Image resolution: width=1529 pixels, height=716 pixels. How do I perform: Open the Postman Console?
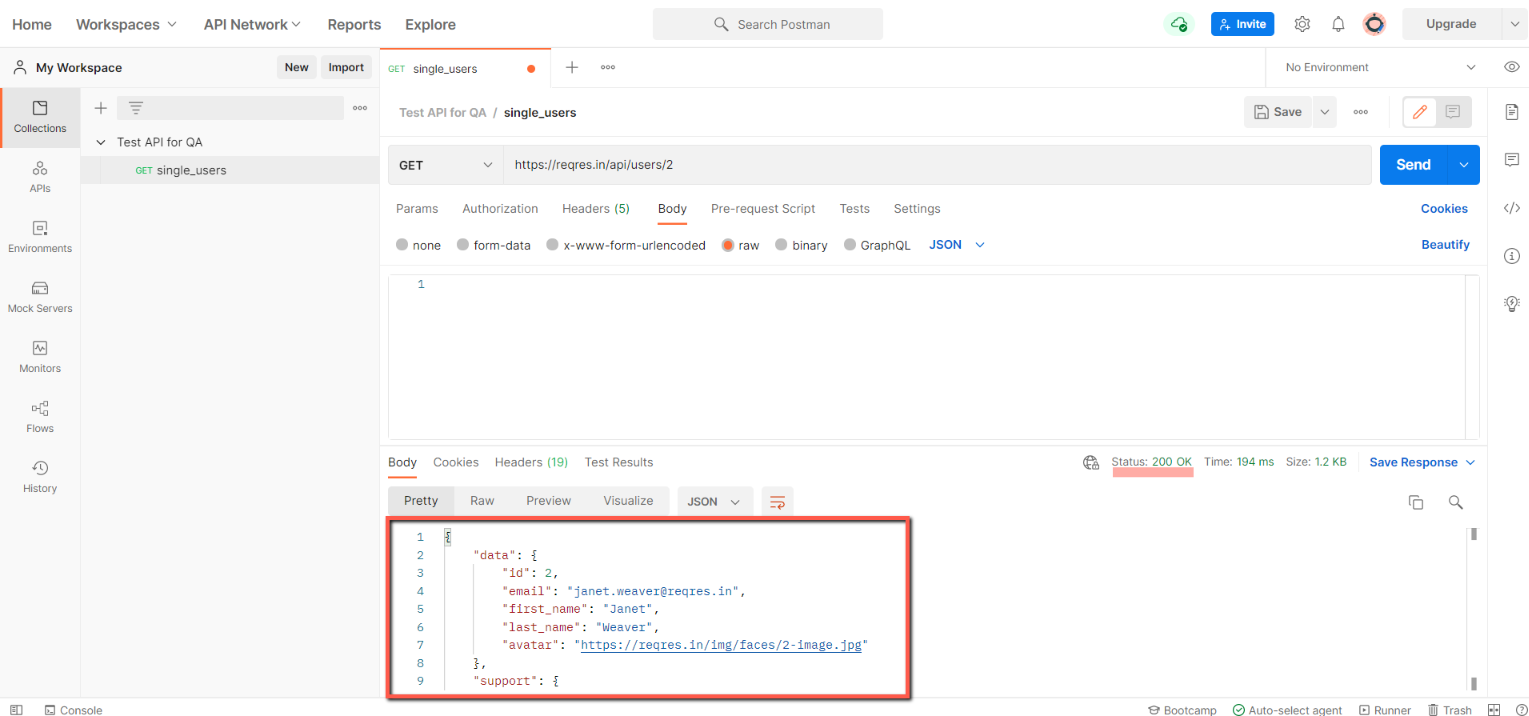(73, 710)
